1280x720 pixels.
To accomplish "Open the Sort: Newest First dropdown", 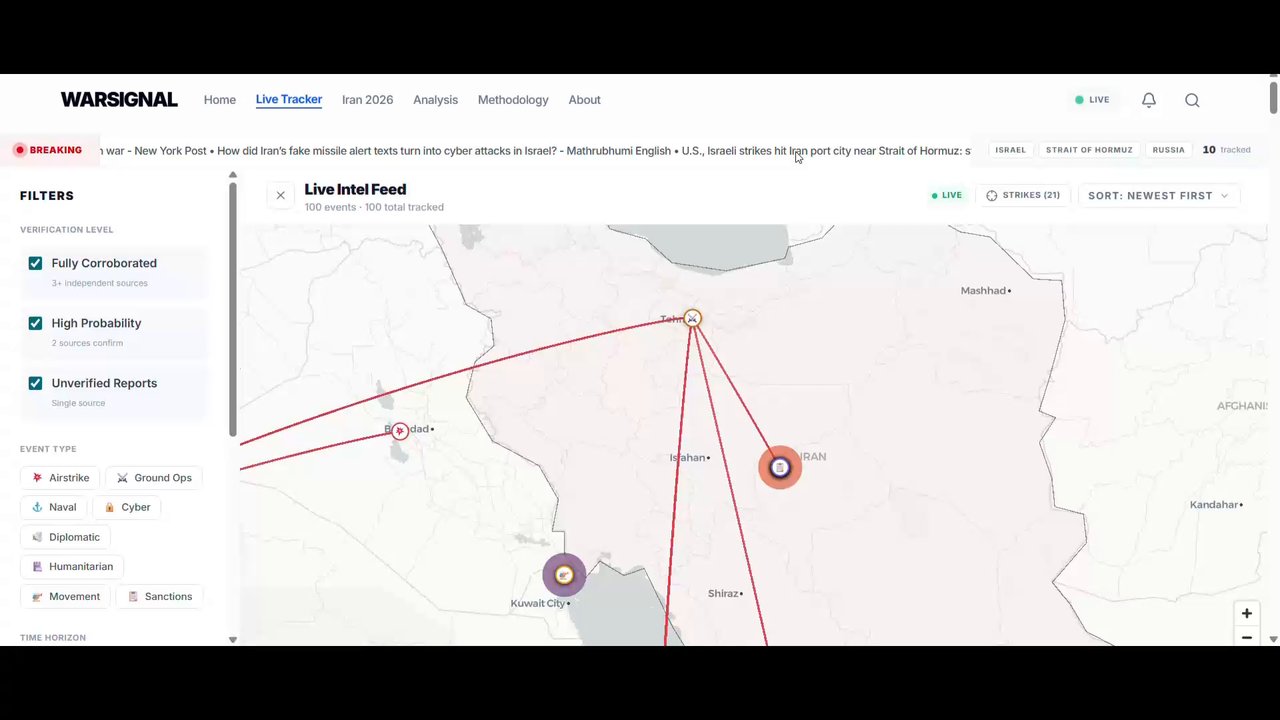I will pos(1158,196).
